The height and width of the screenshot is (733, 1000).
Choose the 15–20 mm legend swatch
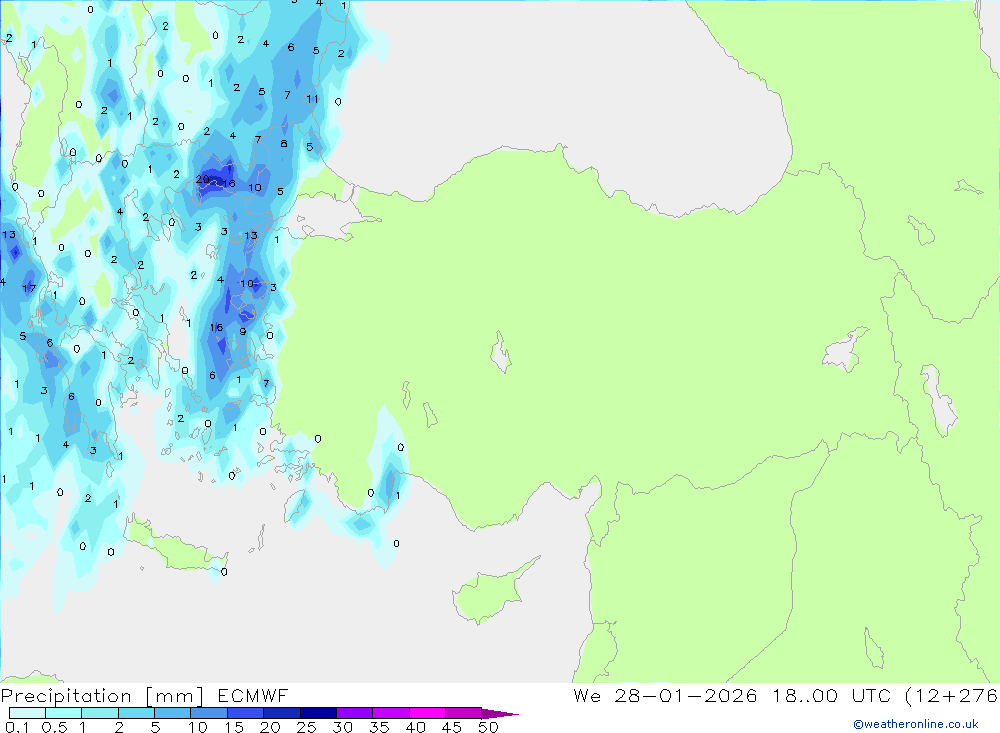246,713
